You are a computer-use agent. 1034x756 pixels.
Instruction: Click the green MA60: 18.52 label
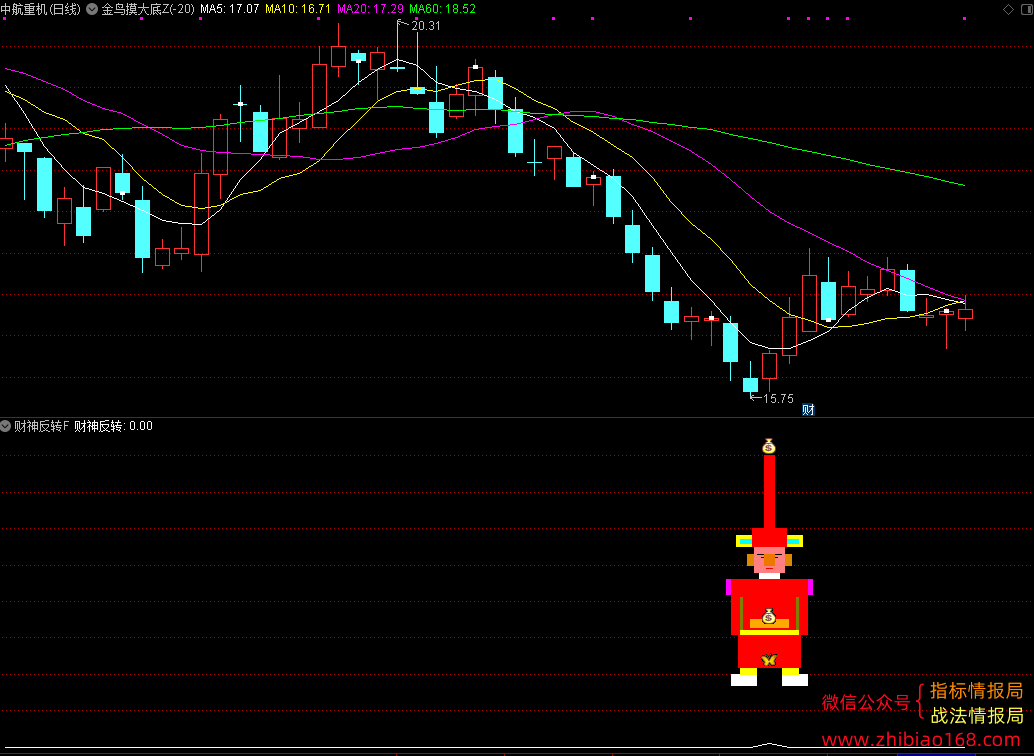click(x=442, y=9)
